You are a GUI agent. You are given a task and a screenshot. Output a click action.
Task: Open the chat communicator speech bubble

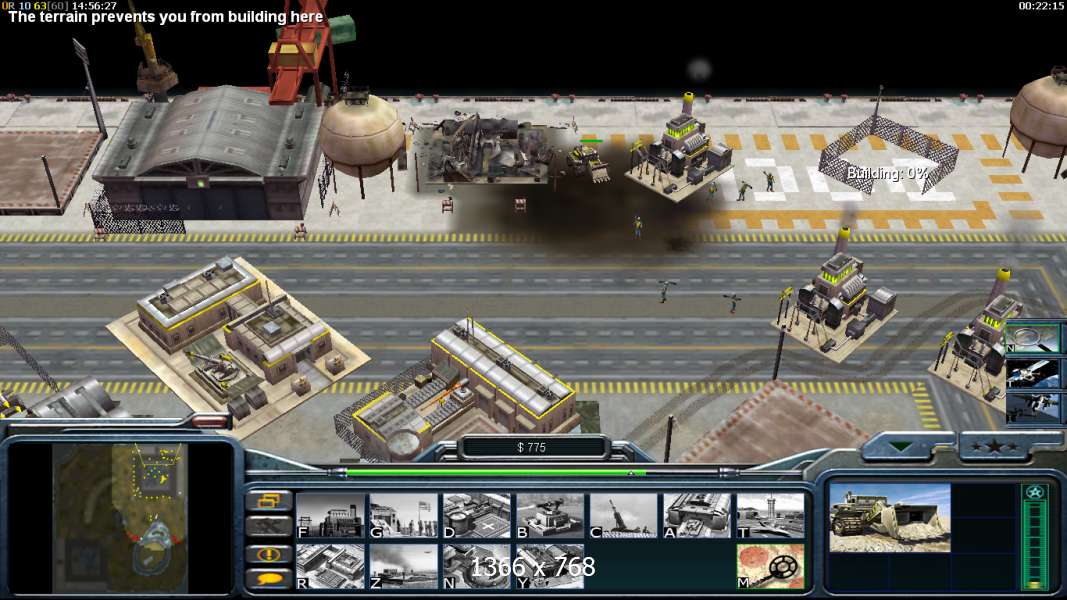coord(269,579)
